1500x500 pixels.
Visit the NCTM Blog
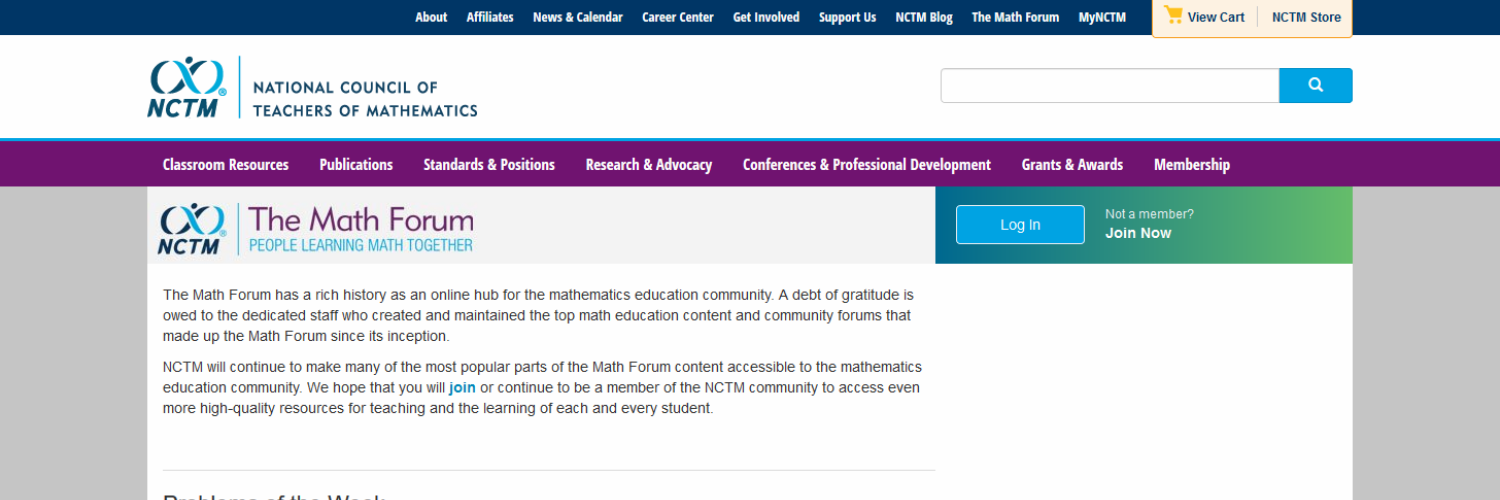(x=924, y=17)
